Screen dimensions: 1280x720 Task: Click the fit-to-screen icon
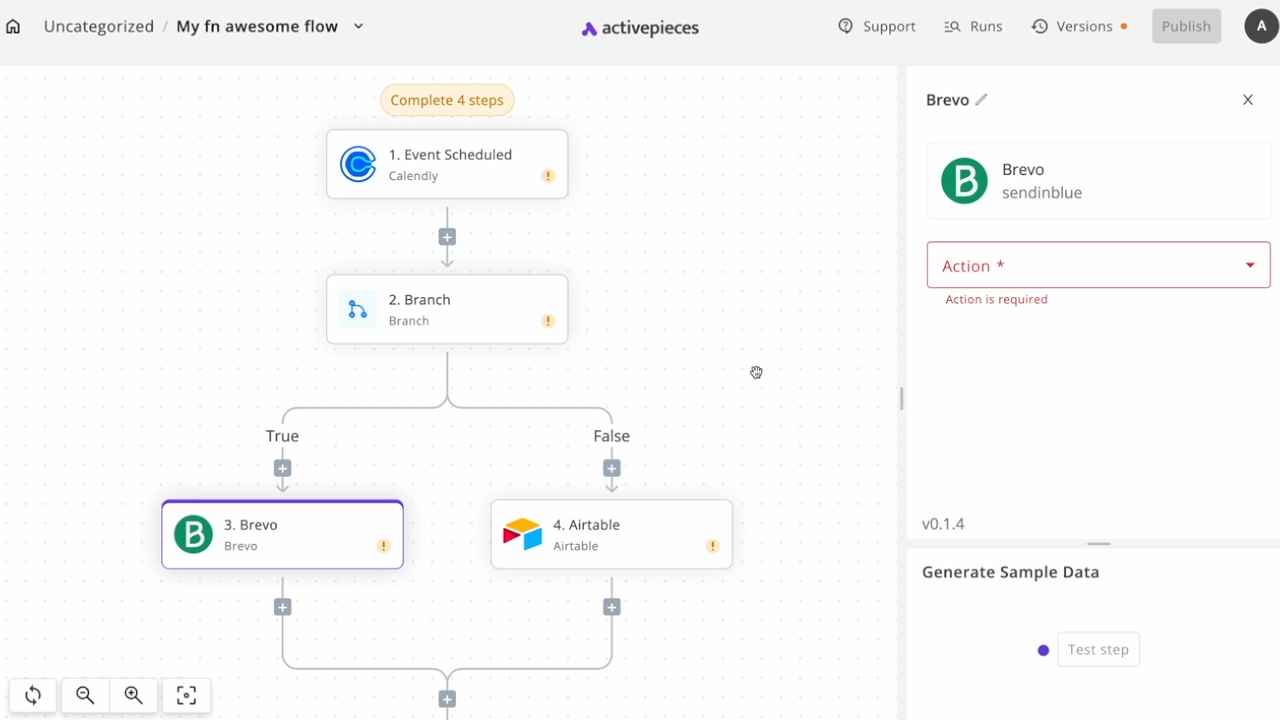point(186,695)
